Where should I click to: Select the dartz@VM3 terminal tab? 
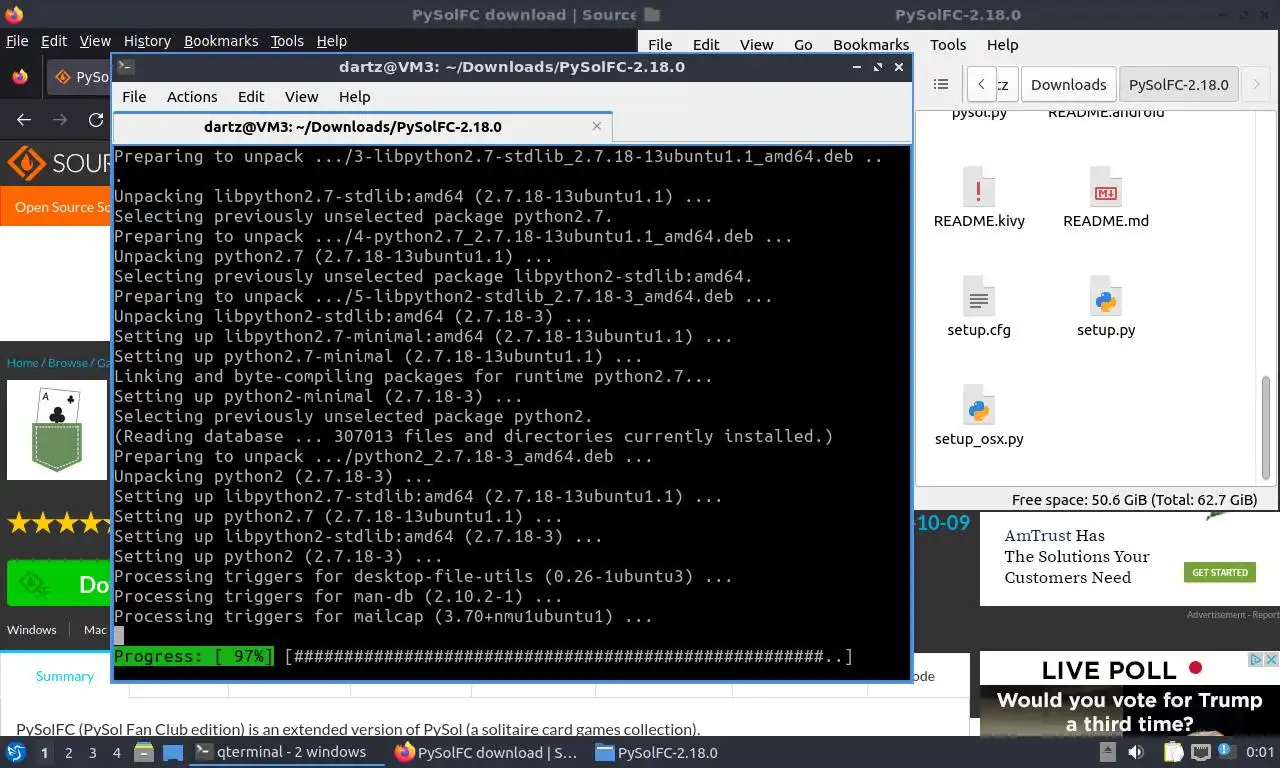362,126
